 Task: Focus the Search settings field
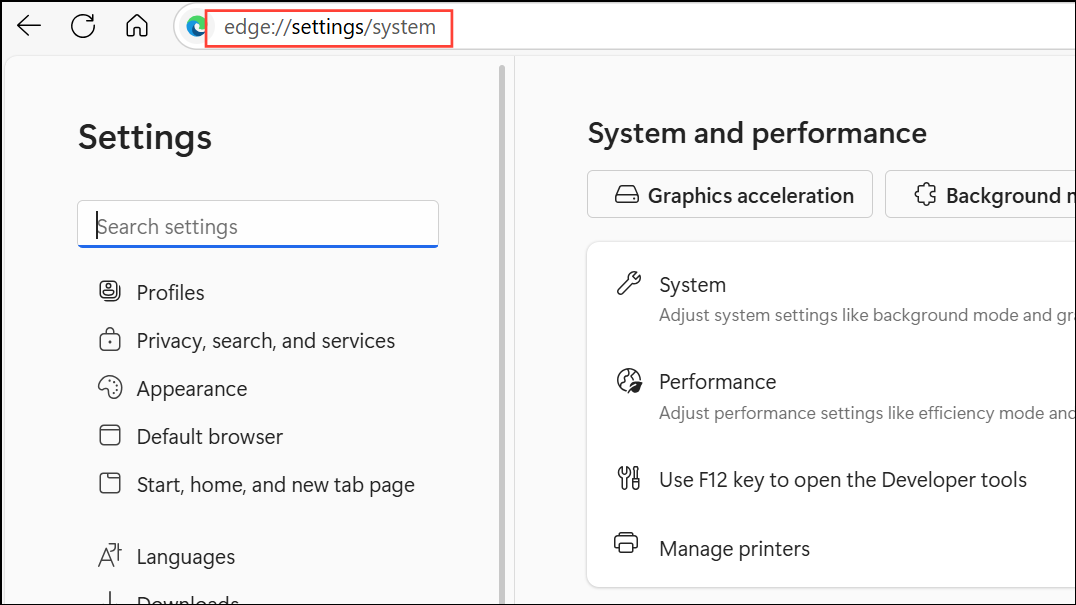[x=258, y=226]
